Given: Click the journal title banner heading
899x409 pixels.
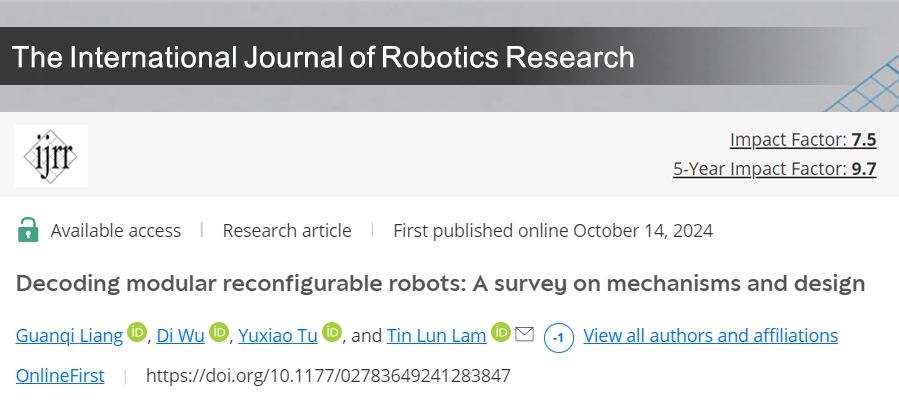Looking at the screenshot, I should [323, 57].
